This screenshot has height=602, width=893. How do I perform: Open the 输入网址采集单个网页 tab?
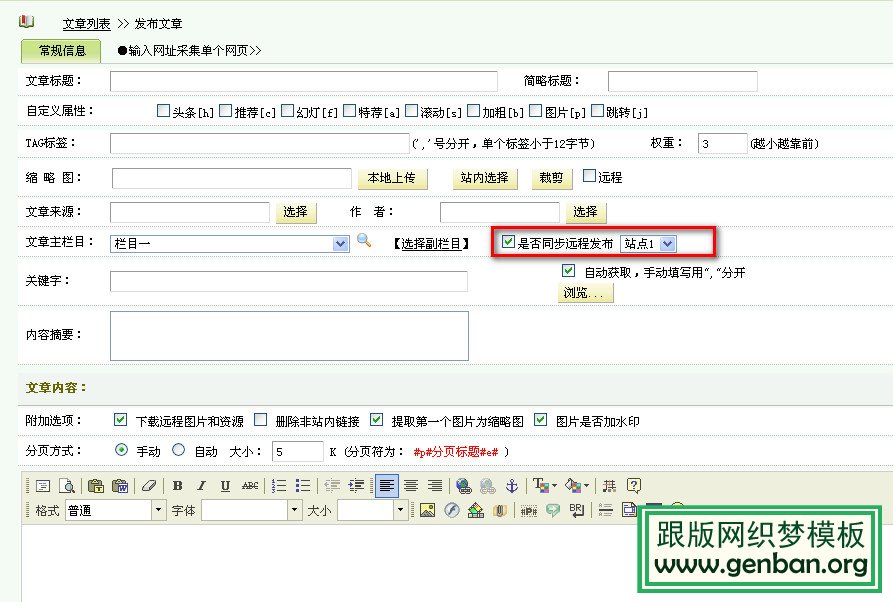tap(189, 50)
